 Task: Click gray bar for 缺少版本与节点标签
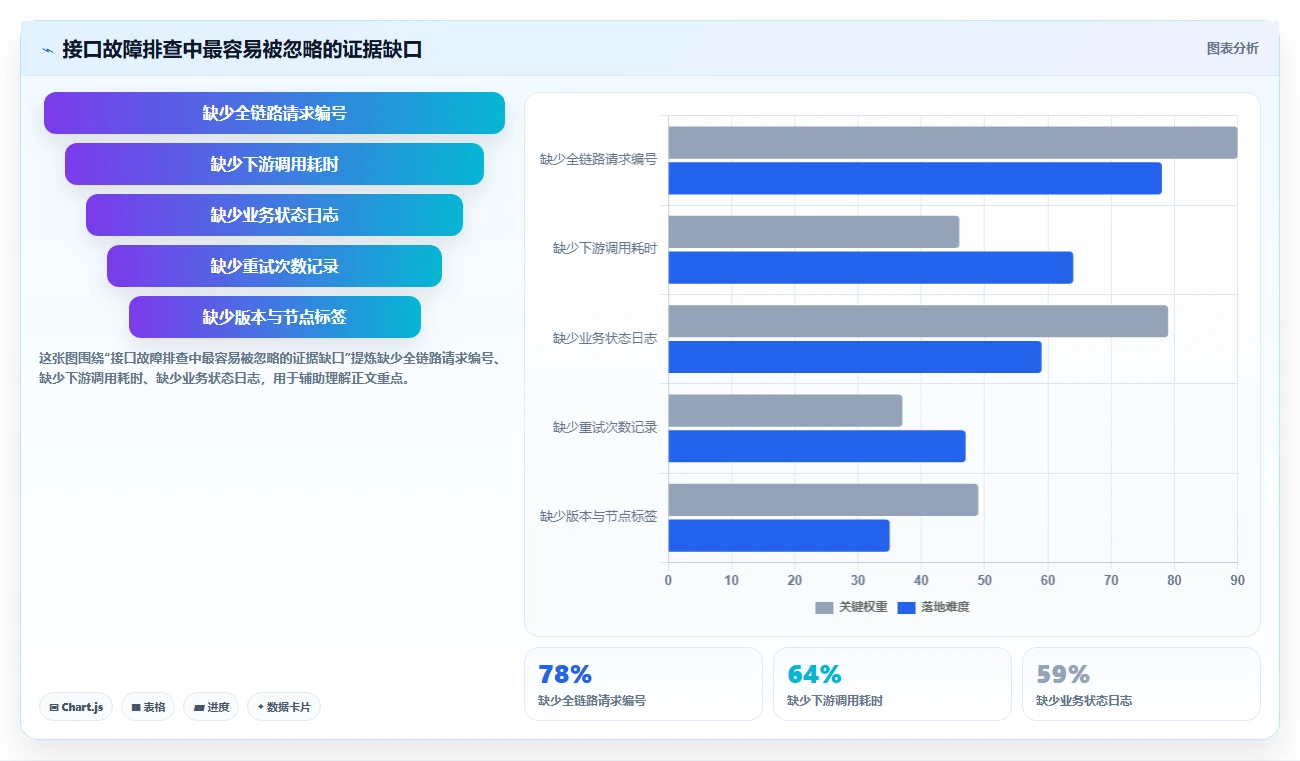[x=823, y=500]
